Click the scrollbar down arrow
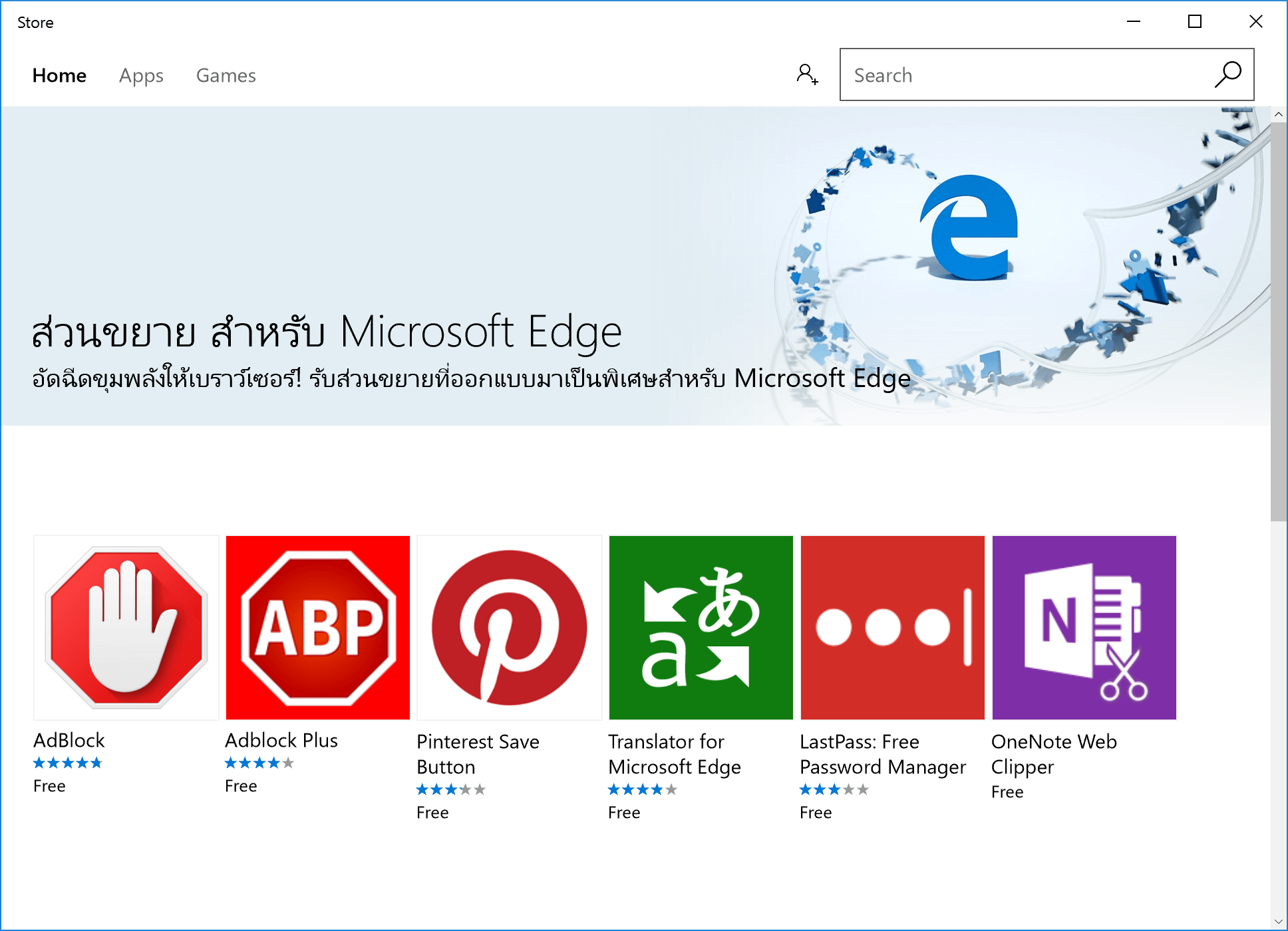This screenshot has height=931, width=1288. tap(1278, 922)
